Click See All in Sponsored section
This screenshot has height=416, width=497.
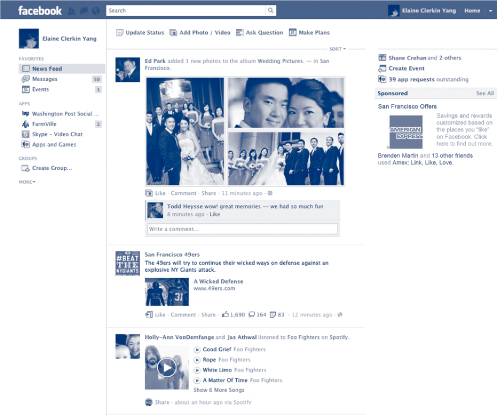pos(485,93)
